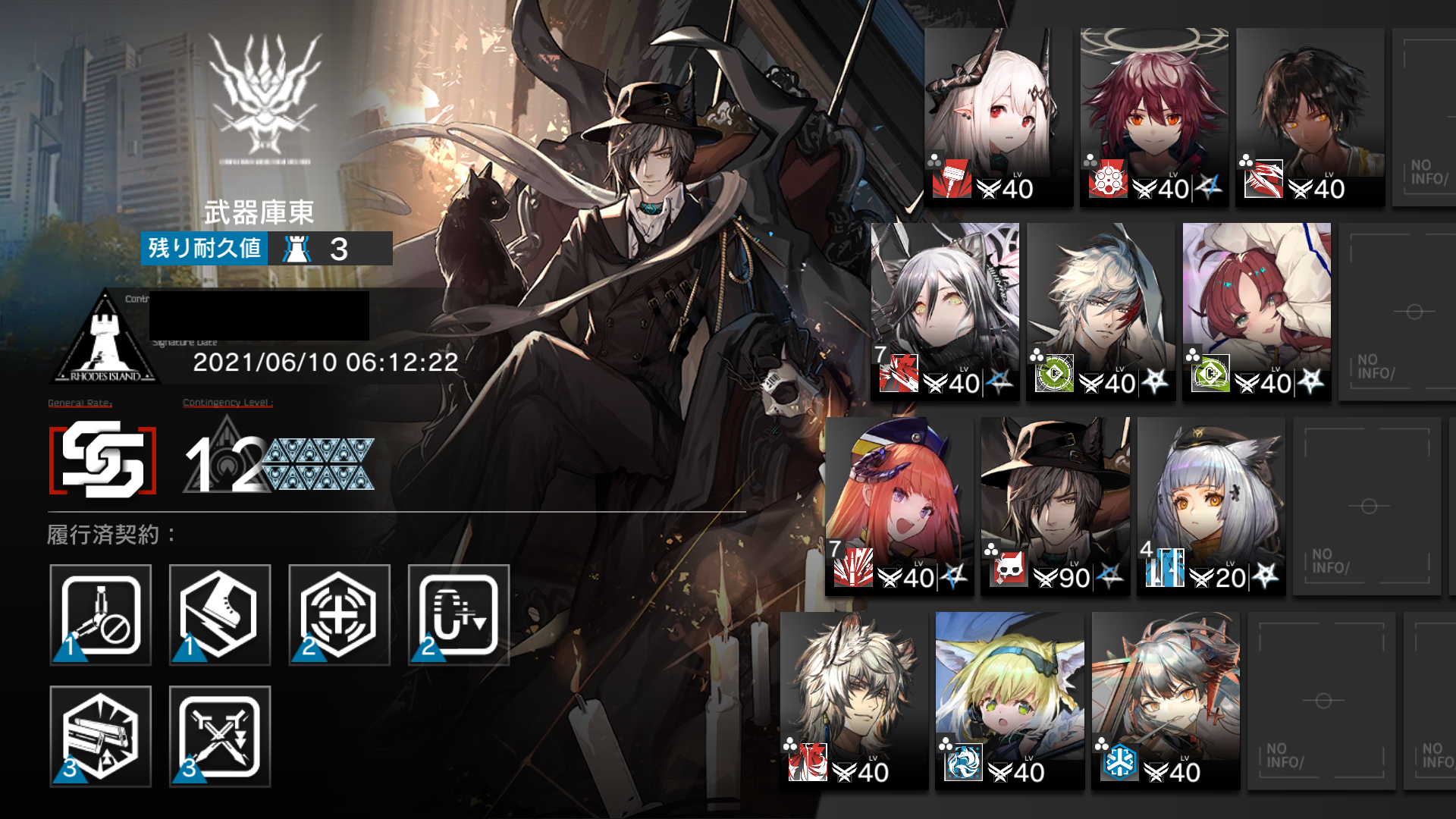Screen dimensions: 1456x819
Task: Select the blonde fox-eared operator portrait
Action: tap(1010, 701)
